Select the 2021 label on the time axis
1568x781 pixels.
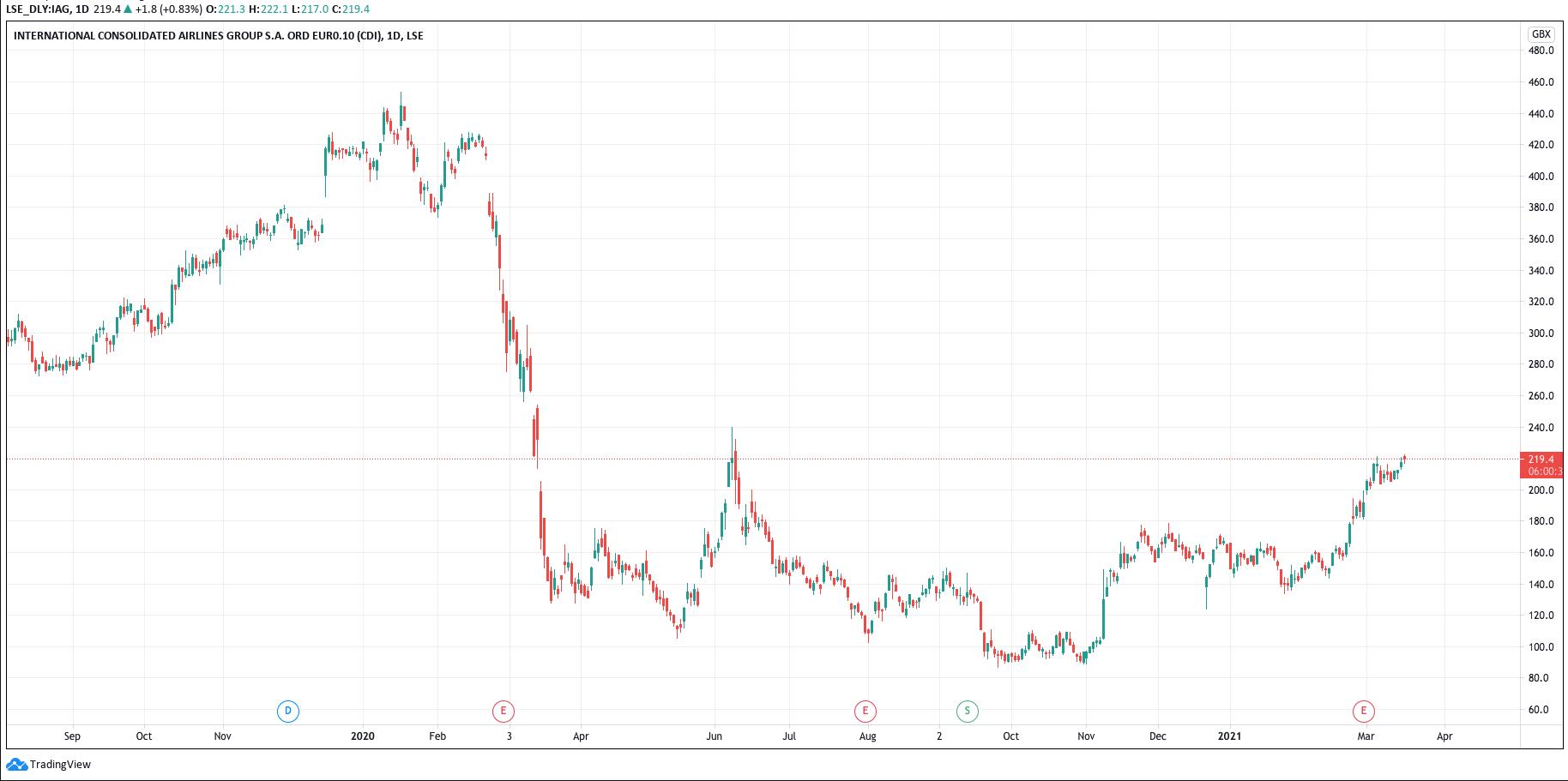tap(1230, 736)
